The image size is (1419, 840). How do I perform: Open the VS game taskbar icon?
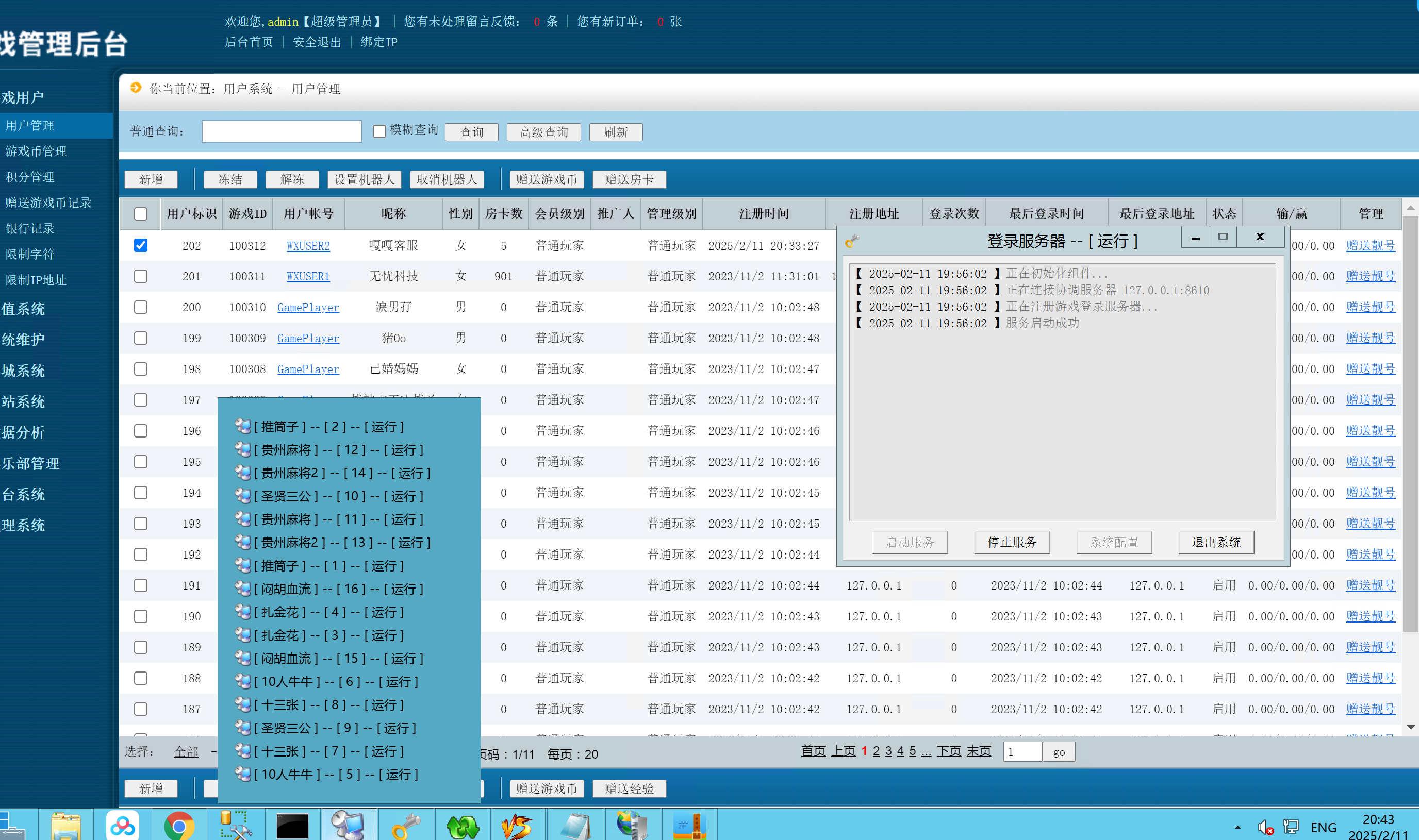point(519,826)
